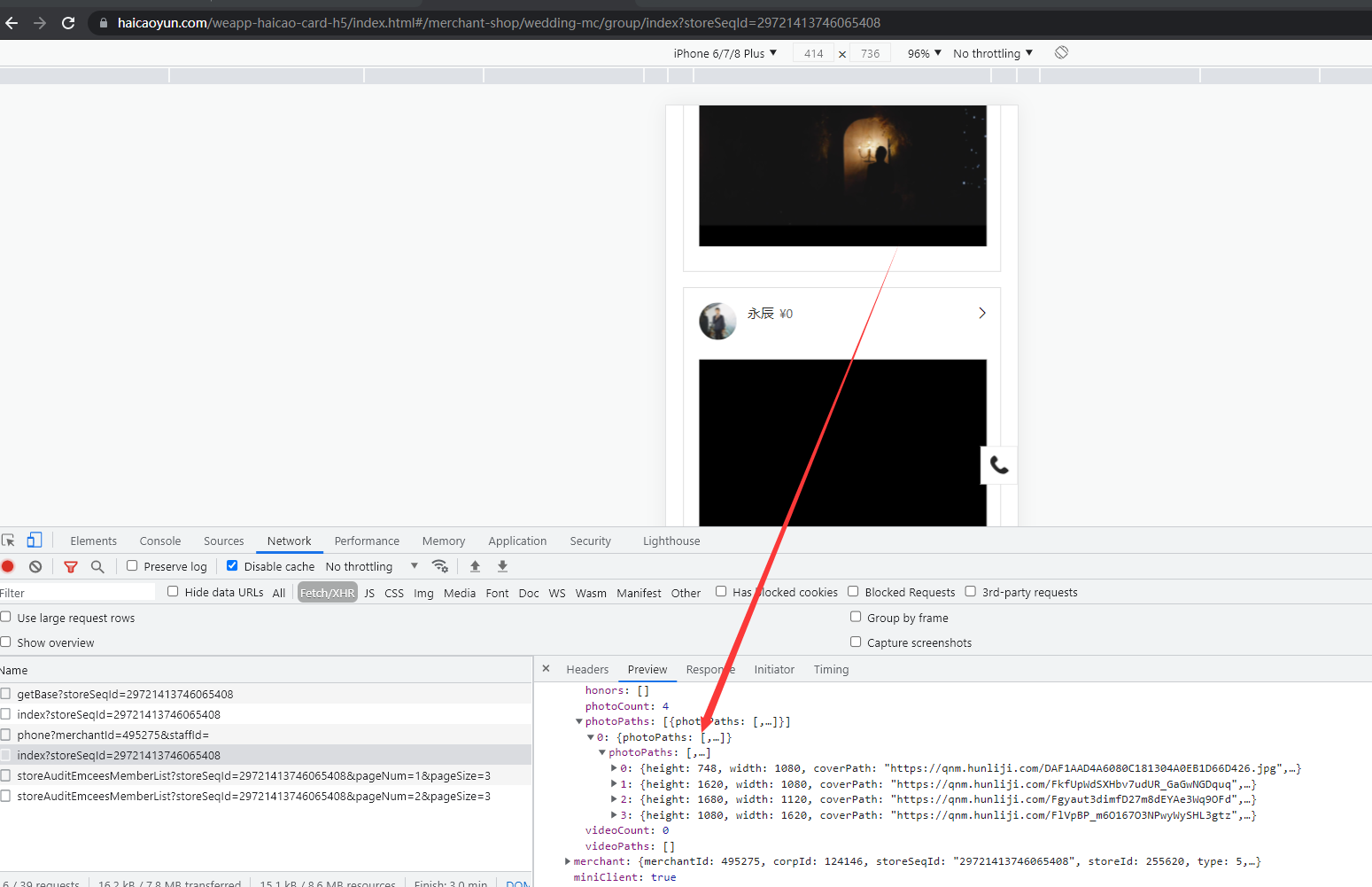Toggle the device toolbar
The image size is (1372, 887).
(35, 541)
